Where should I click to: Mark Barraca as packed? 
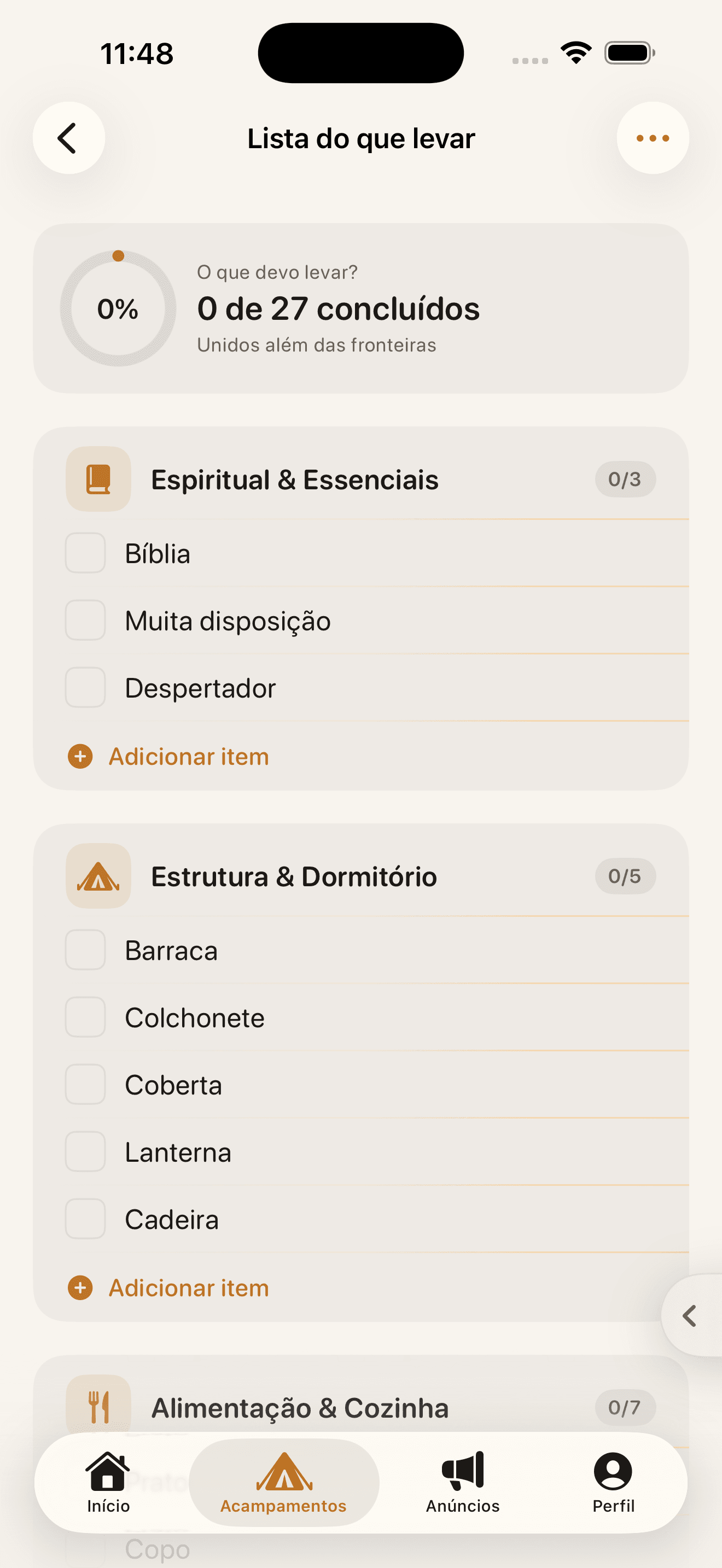85,950
